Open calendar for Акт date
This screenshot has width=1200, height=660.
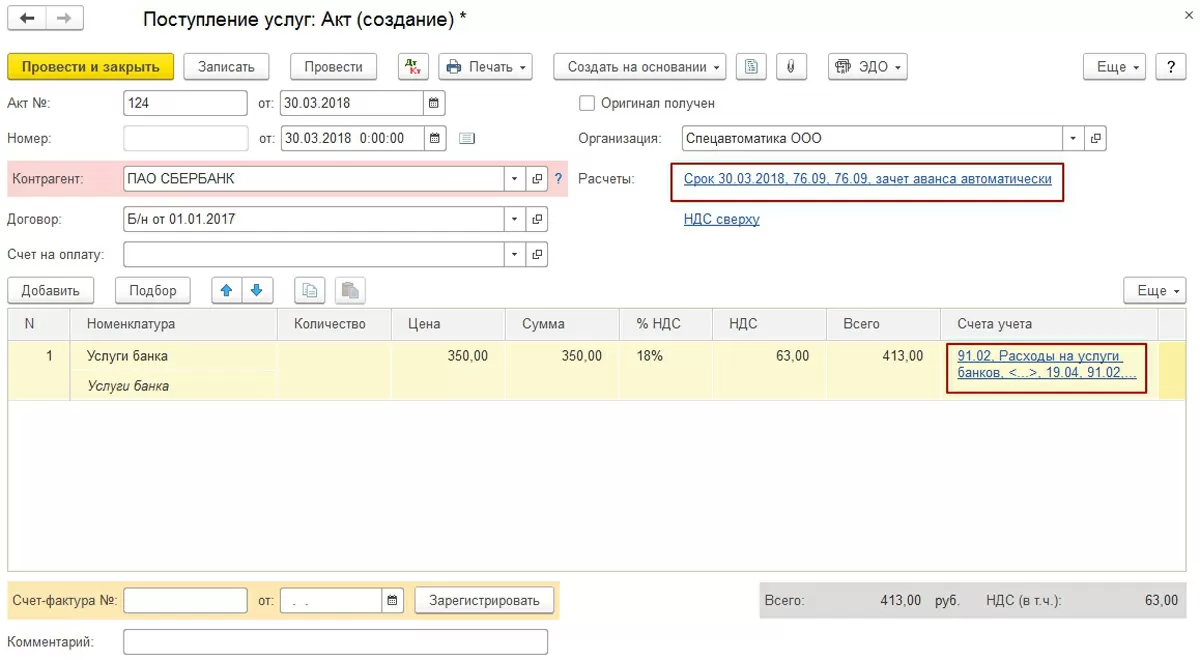click(x=433, y=103)
